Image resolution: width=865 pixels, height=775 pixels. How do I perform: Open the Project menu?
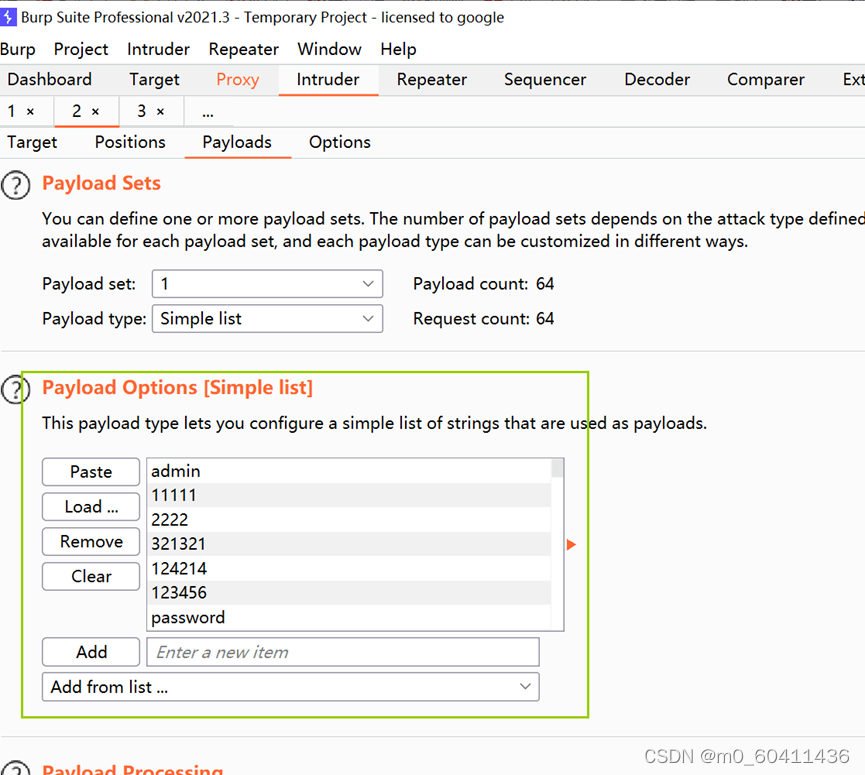click(81, 49)
